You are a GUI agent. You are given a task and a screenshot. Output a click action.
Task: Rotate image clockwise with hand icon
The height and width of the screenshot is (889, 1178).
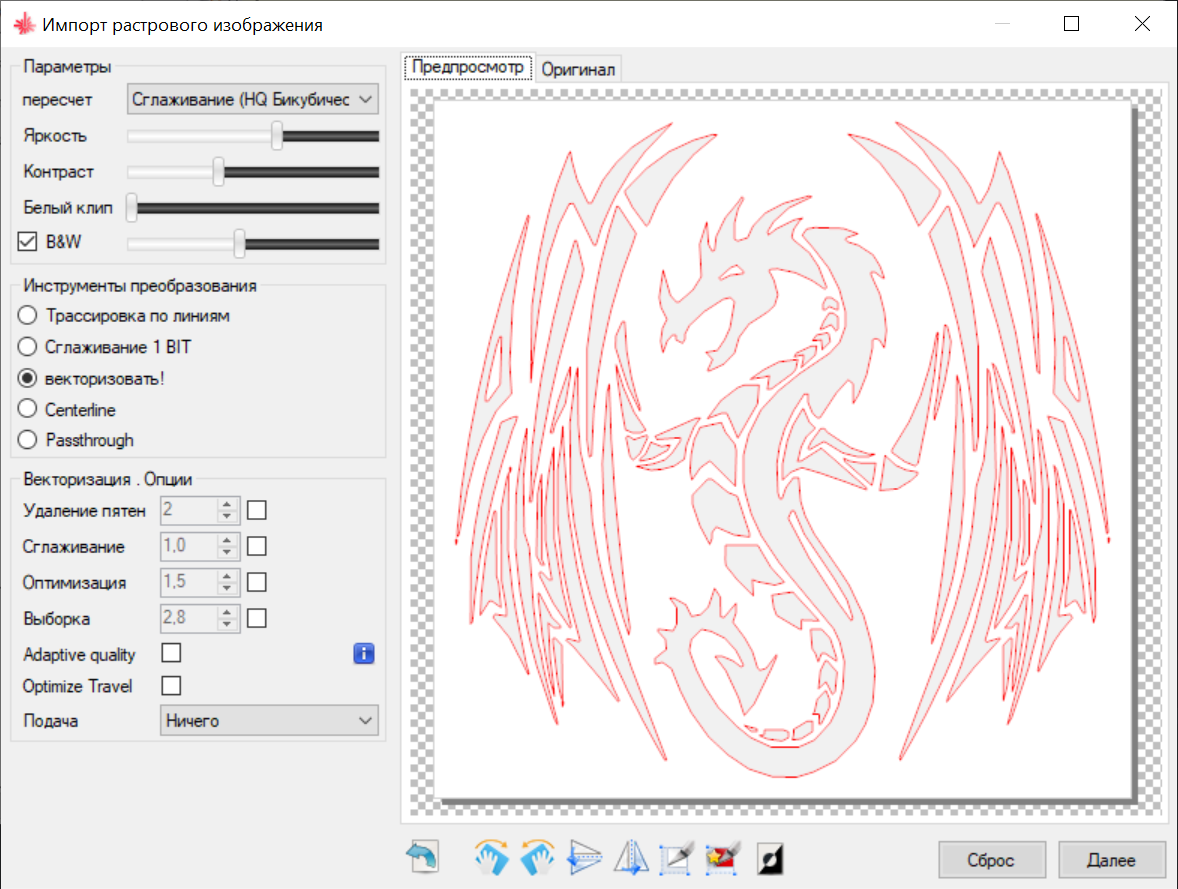coord(491,858)
